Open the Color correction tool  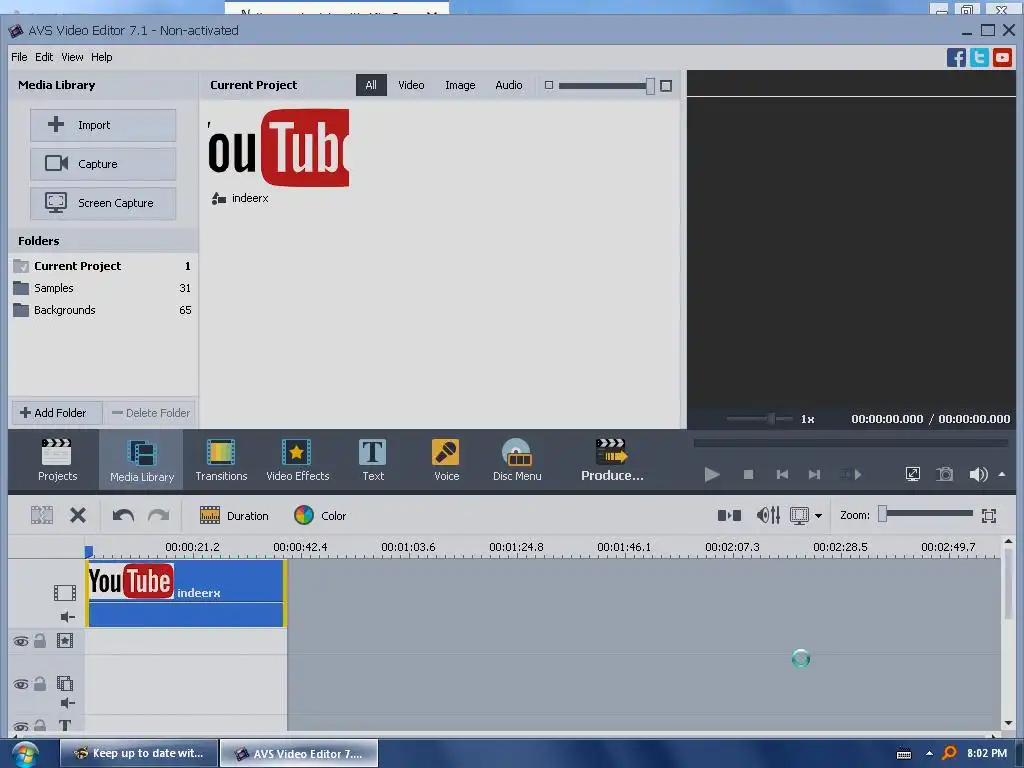[x=320, y=516]
